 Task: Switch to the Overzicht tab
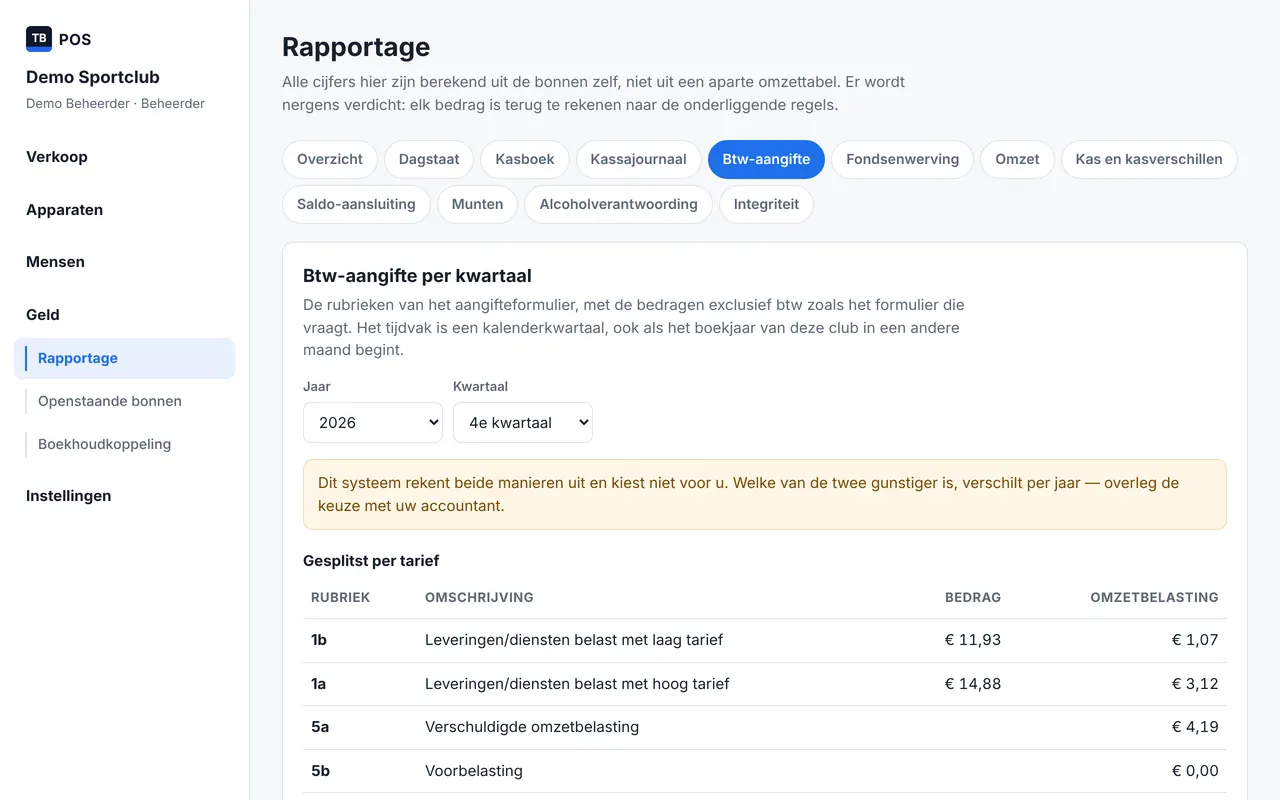click(x=330, y=159)
